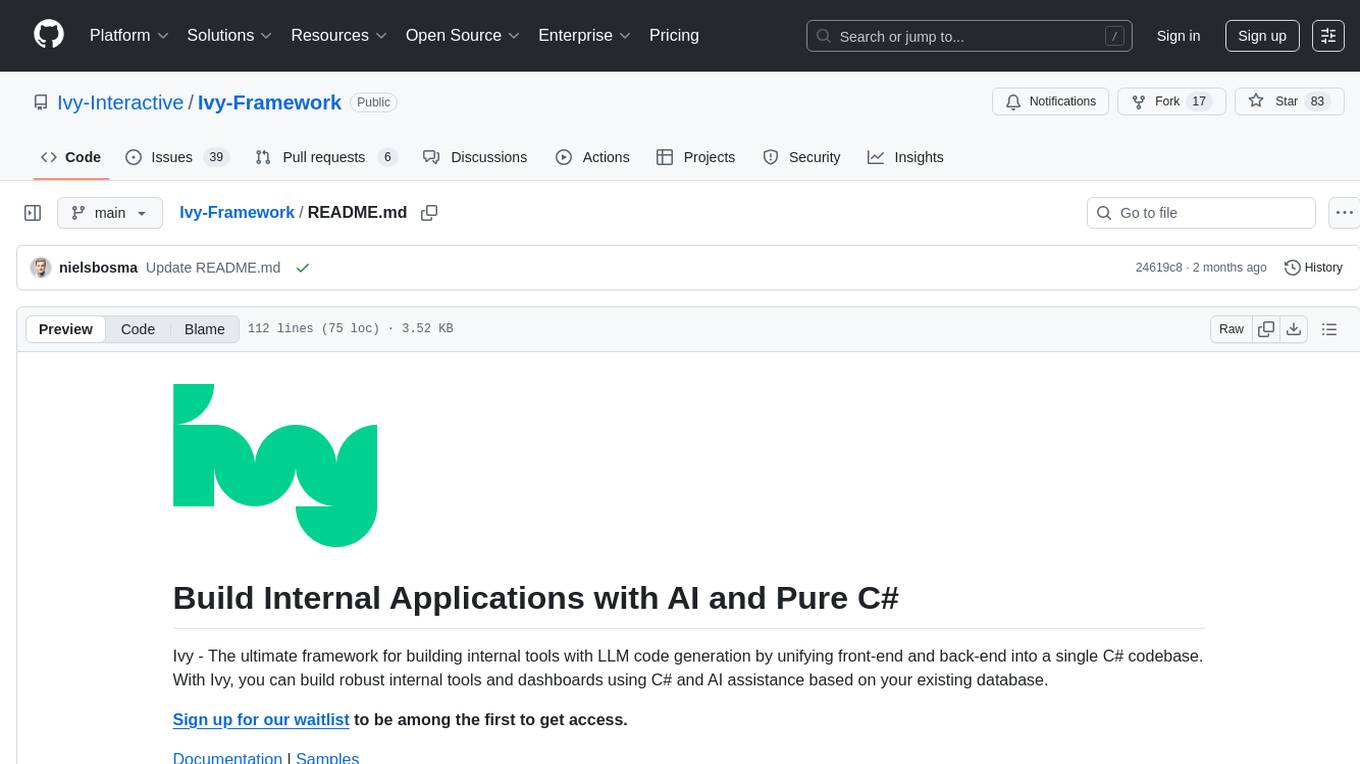Screen dimensions: 1360x764
Task: Click the Sign in link
Action: pos(1178,35)
